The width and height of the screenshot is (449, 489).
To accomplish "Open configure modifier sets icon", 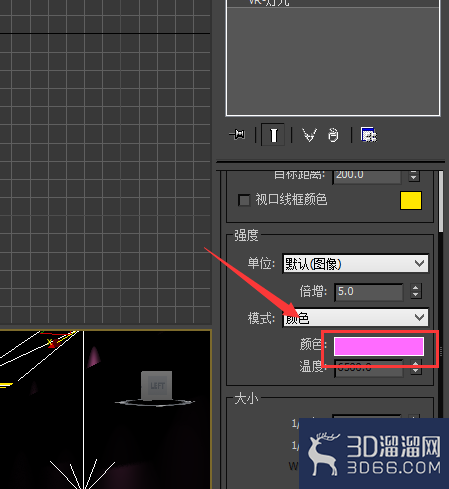I will (369, 135).
